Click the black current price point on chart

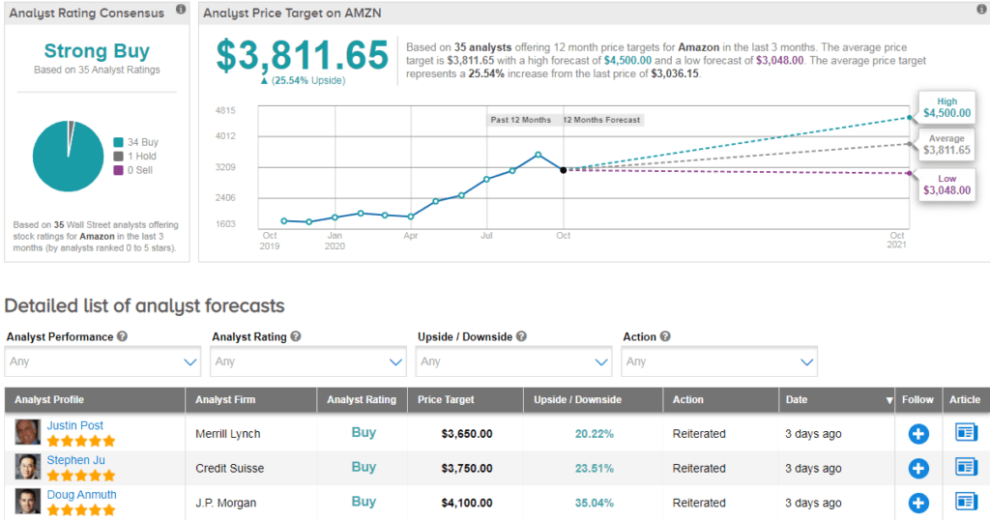[x=563, y=170]
